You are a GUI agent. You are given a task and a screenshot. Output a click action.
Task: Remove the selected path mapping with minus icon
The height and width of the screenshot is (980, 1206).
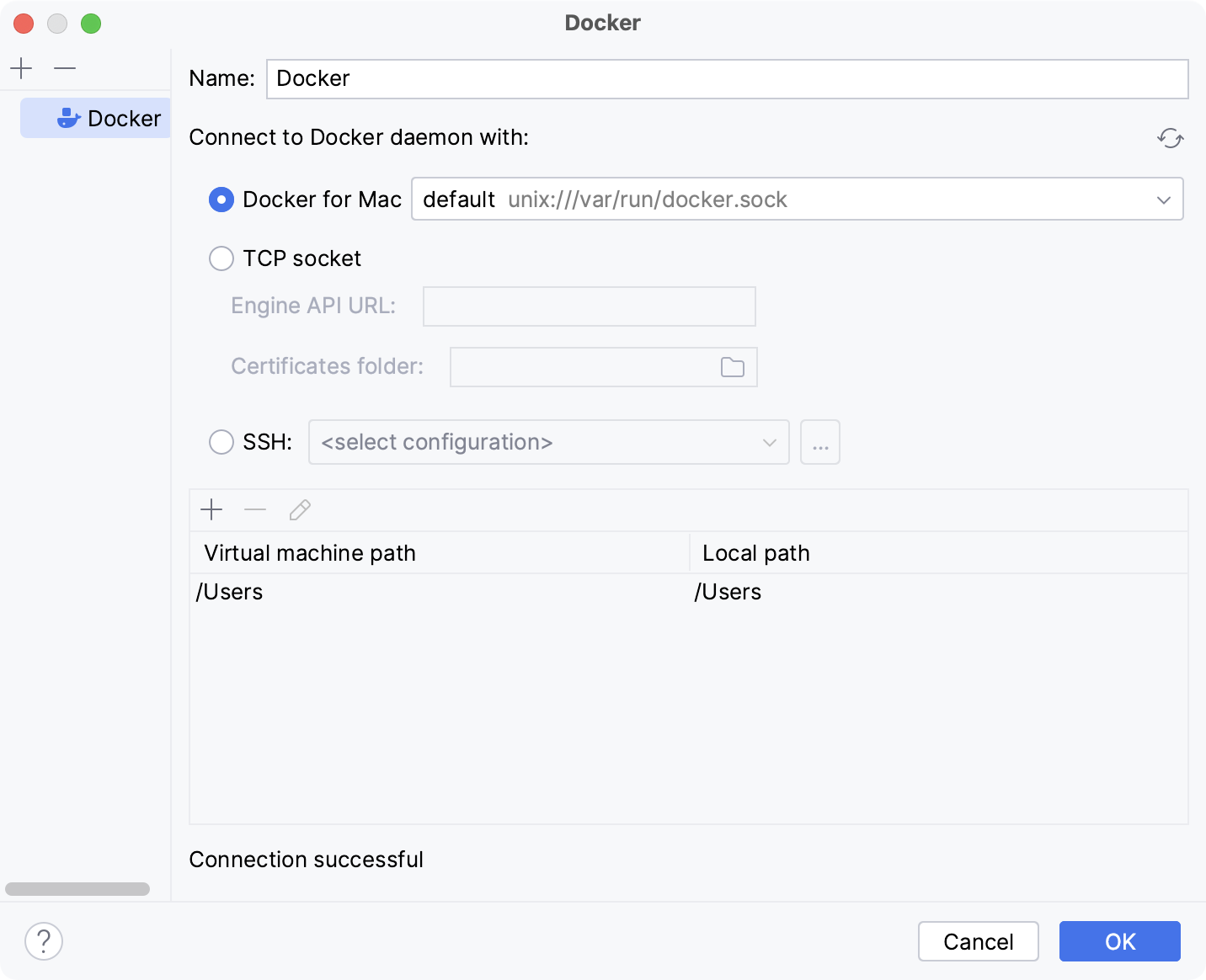[255, 509]
